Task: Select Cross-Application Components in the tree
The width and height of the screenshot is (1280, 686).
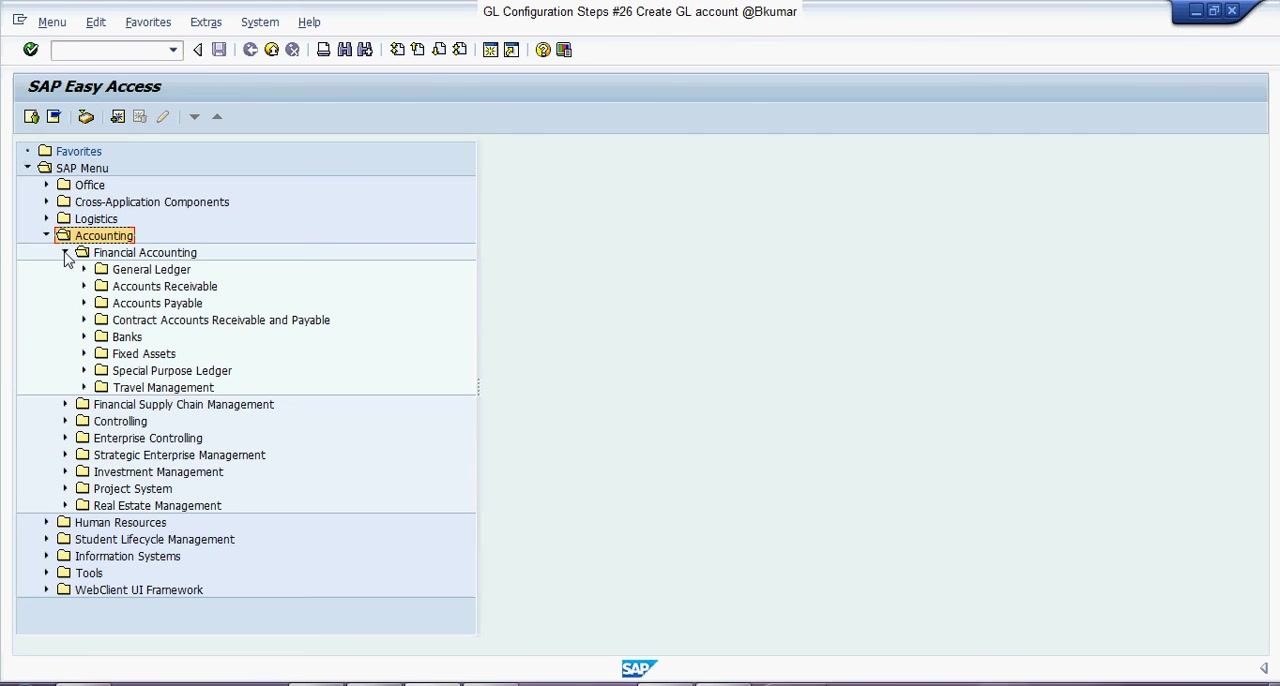Action: point(152,202)
